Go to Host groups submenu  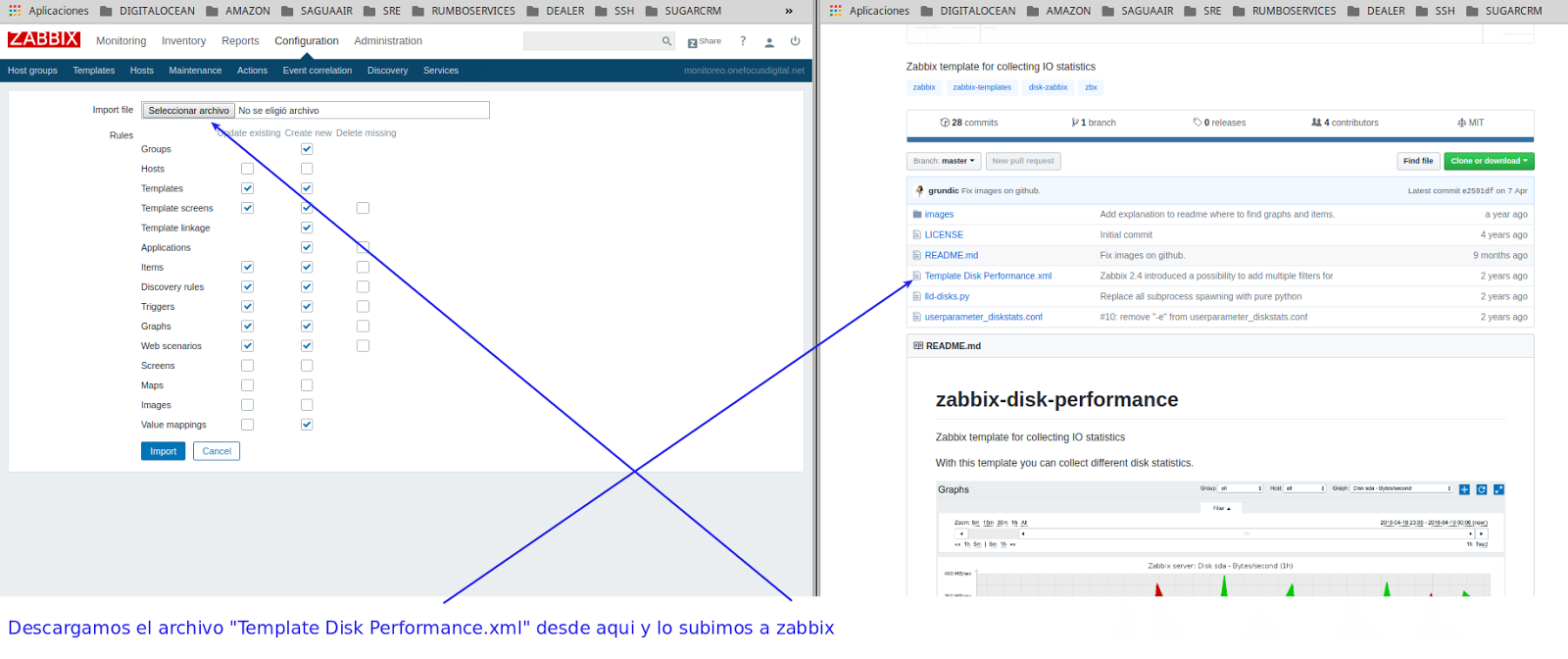pos(32,71)
